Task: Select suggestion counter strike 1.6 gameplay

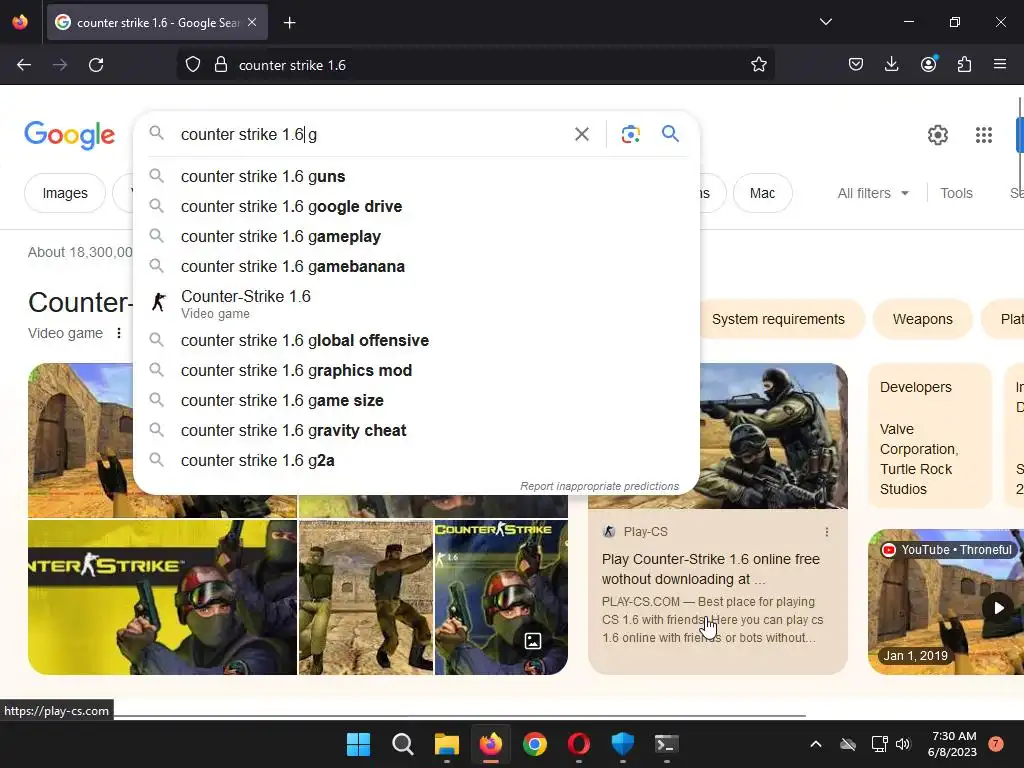Action: click(416, 236)
